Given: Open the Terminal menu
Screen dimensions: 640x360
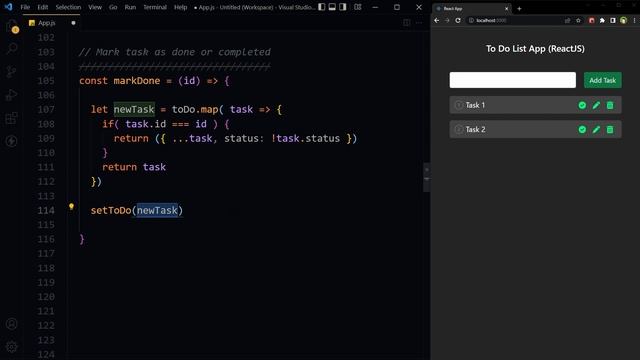Looking at the screenshot, I should (x=155, y=7).
